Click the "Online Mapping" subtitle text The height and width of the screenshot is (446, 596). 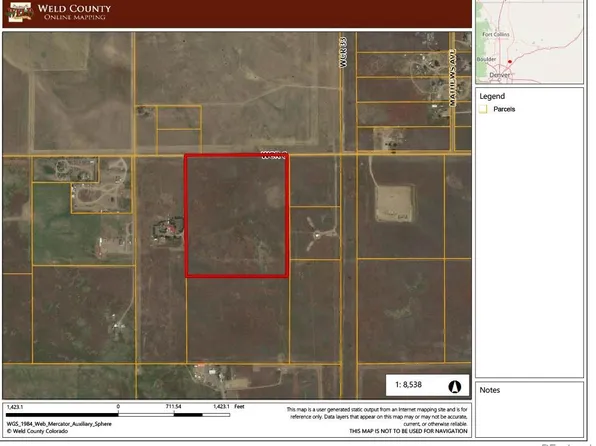(x=74, y=17)
